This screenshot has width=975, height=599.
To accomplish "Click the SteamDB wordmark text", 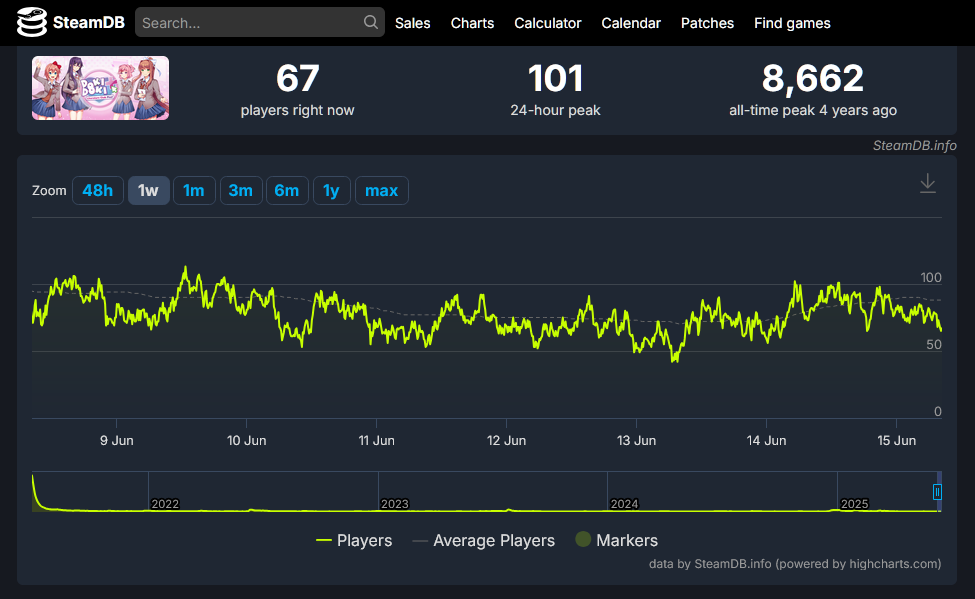I will (x=89, y=23).
